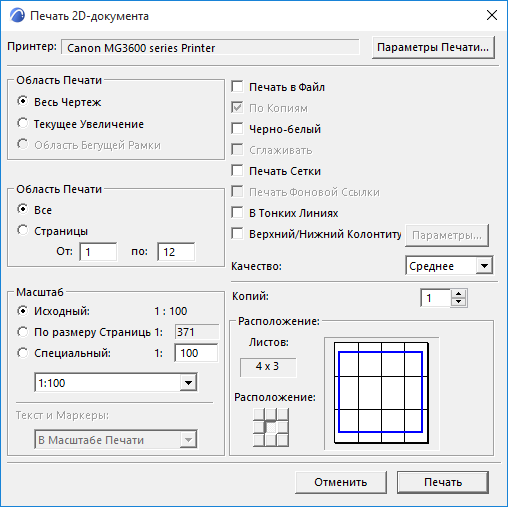Viewport: 508px width, 507px height.
Task: Enable Черно-белый printing
Action: point(237,129)
